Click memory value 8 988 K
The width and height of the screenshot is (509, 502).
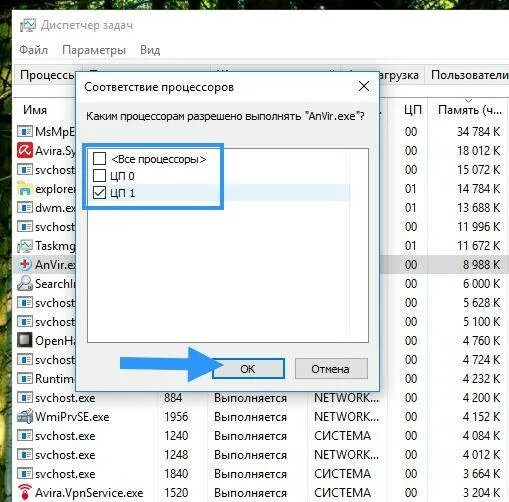click(481, 265)
